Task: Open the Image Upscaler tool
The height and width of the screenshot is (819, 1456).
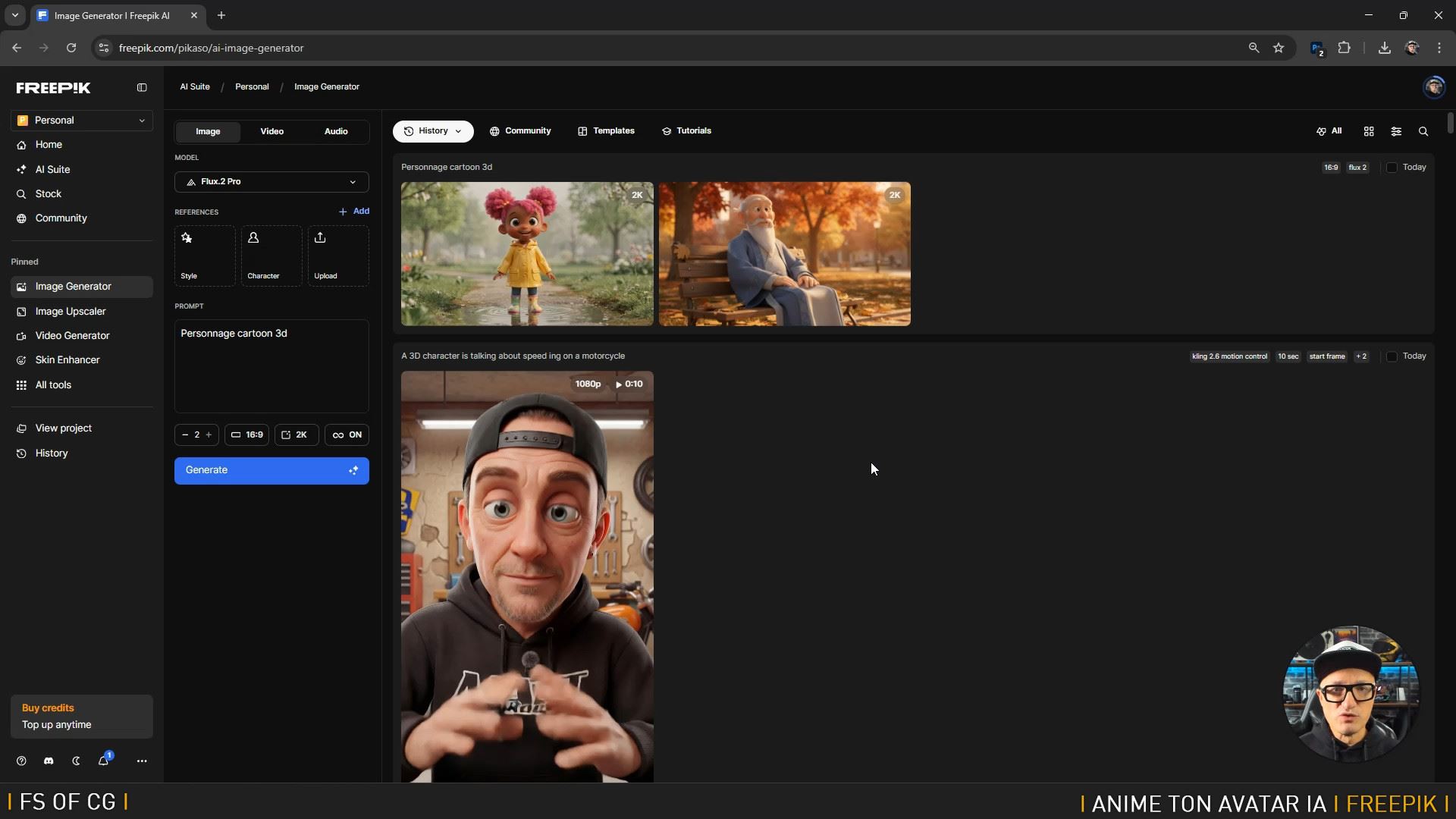Action: tap(71, 311)
